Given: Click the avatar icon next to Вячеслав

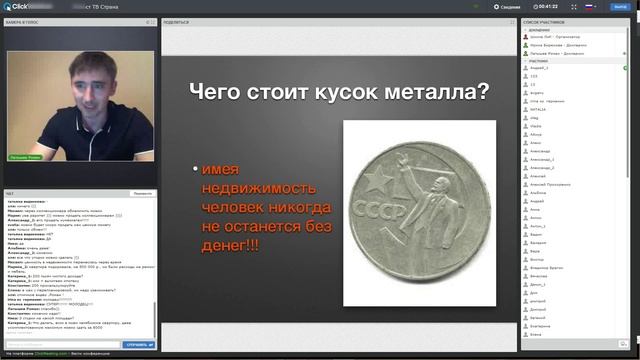Looking at the screenshot, I should pos(526,276).
